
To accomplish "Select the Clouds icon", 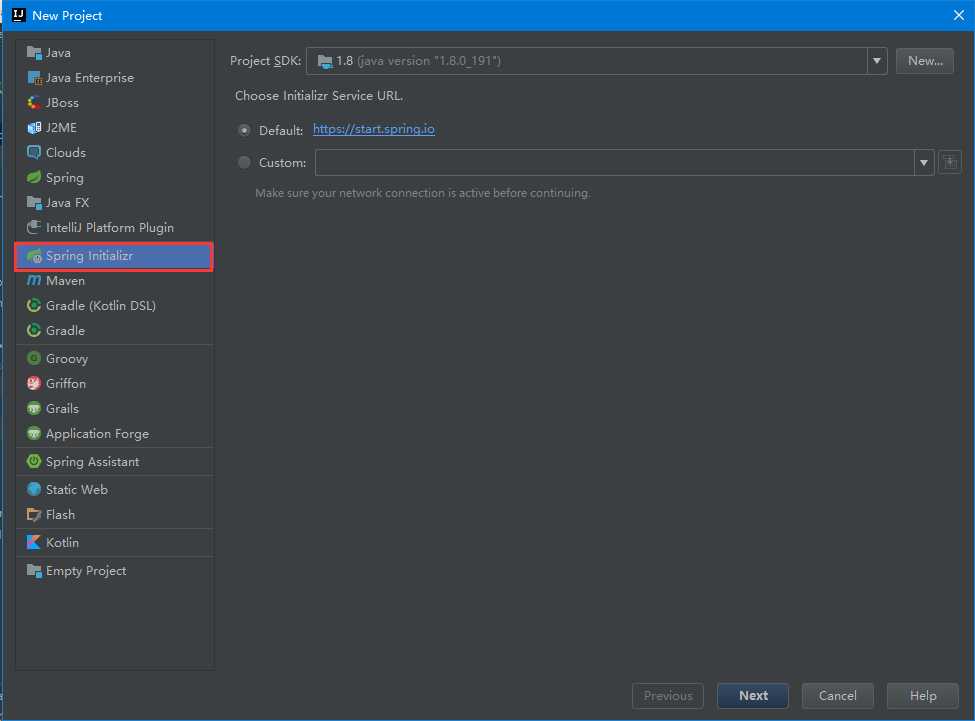I will coord(34,152).
